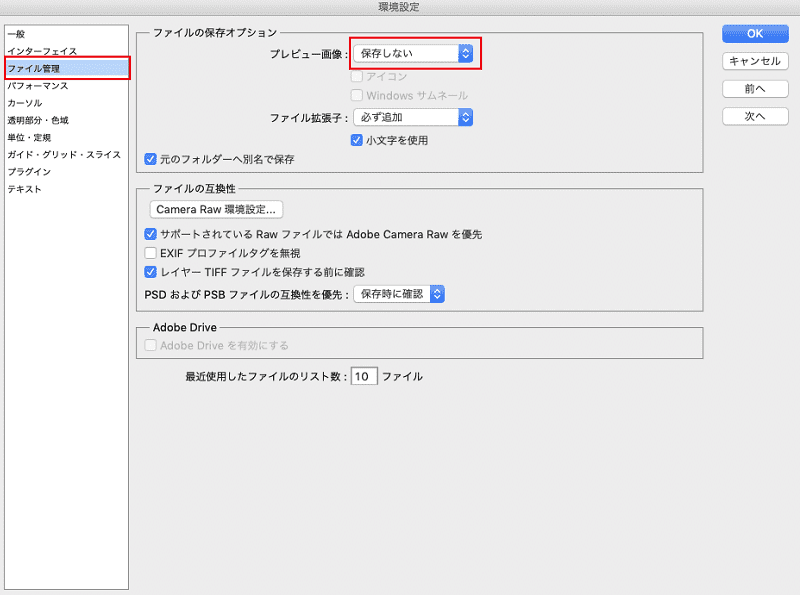Go to next page with 次へ

point(755,116)
